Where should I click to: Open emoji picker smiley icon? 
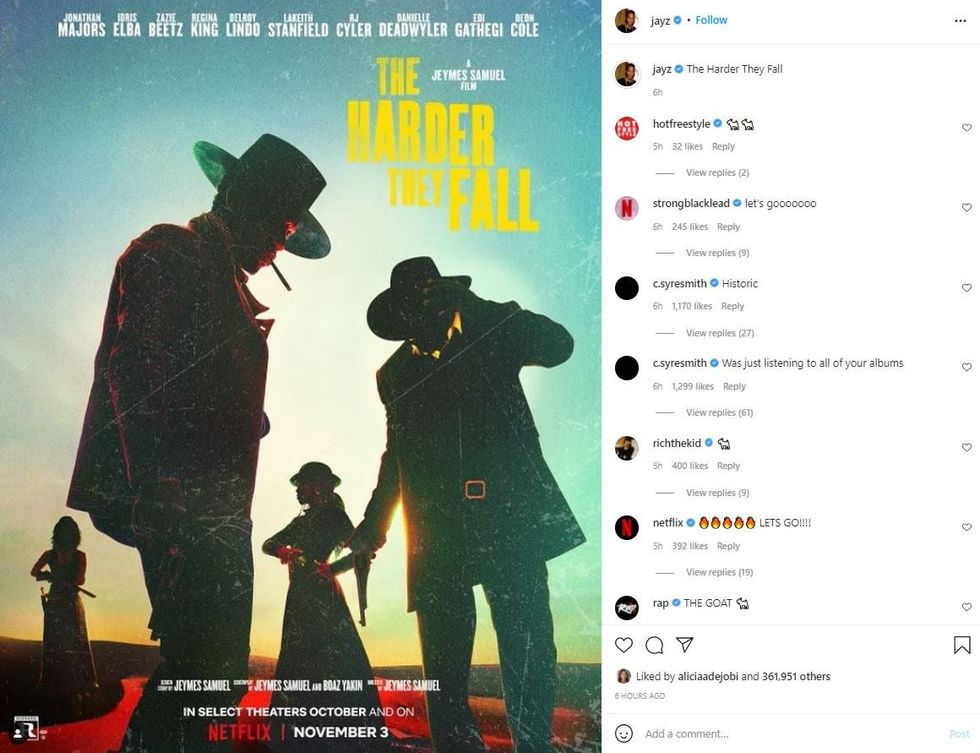(624, 733)
